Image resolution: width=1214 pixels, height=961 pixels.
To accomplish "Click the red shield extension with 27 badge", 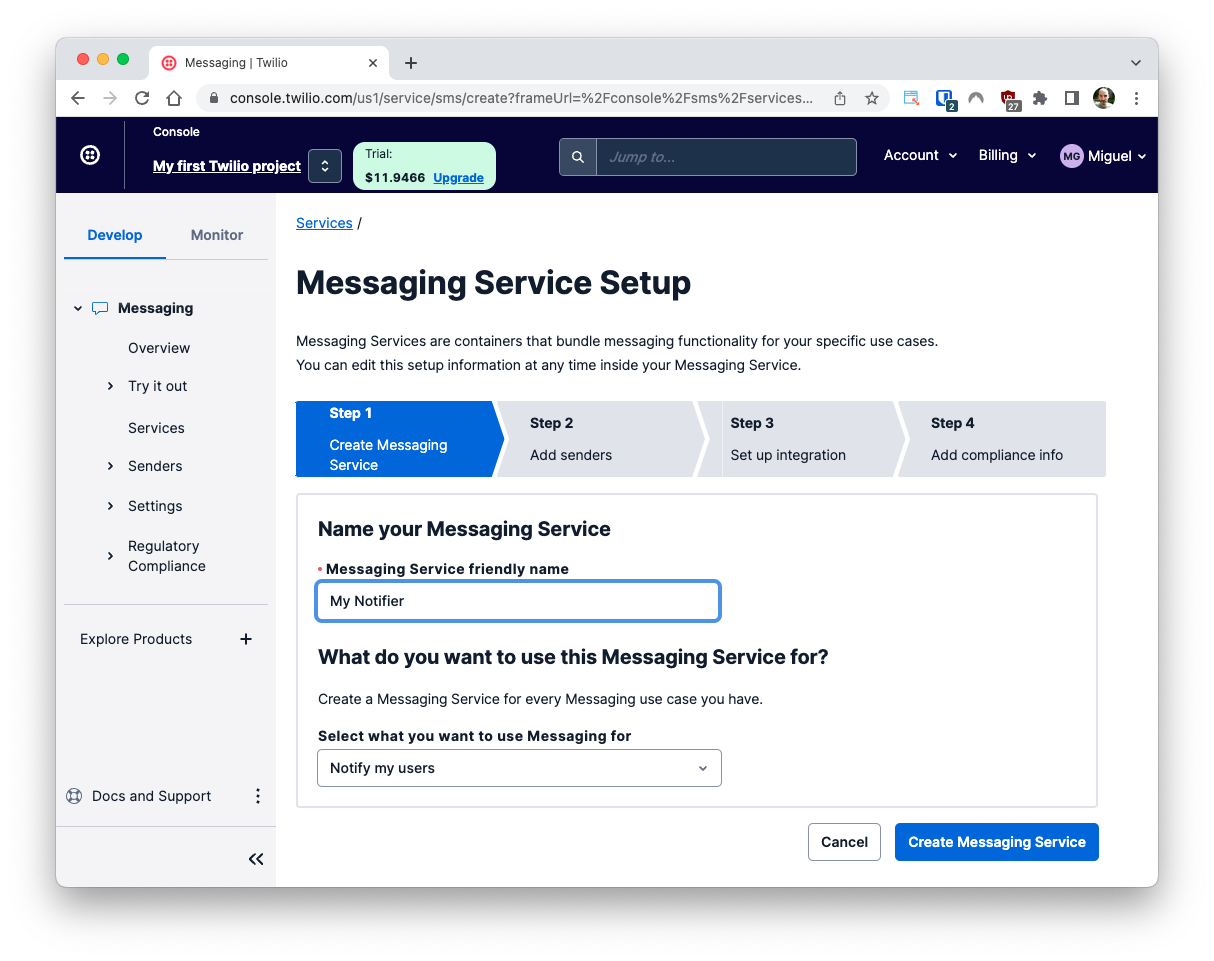I will (x=1009, y=98).
